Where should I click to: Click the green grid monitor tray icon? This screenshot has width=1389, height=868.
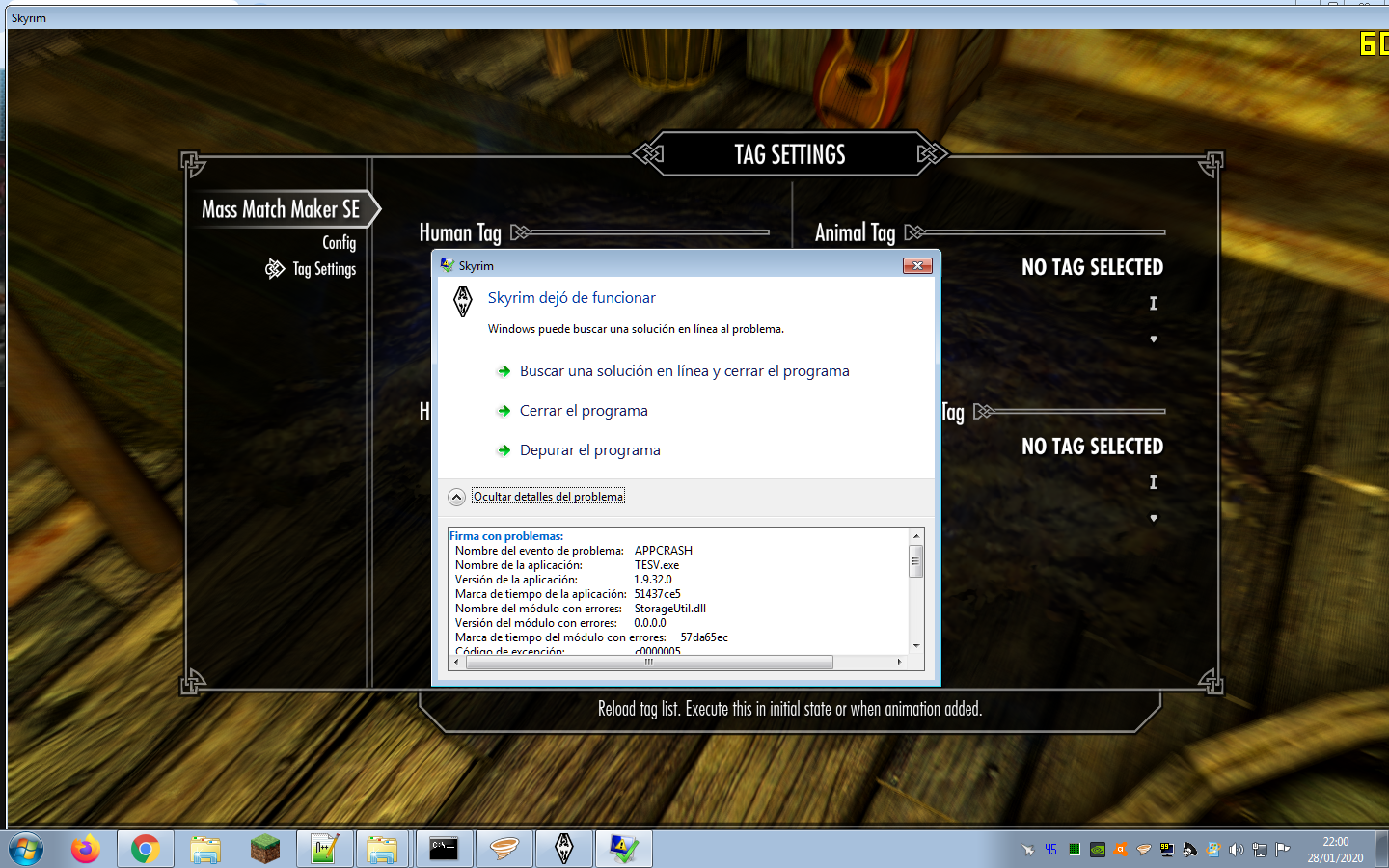click(1074, 850)
